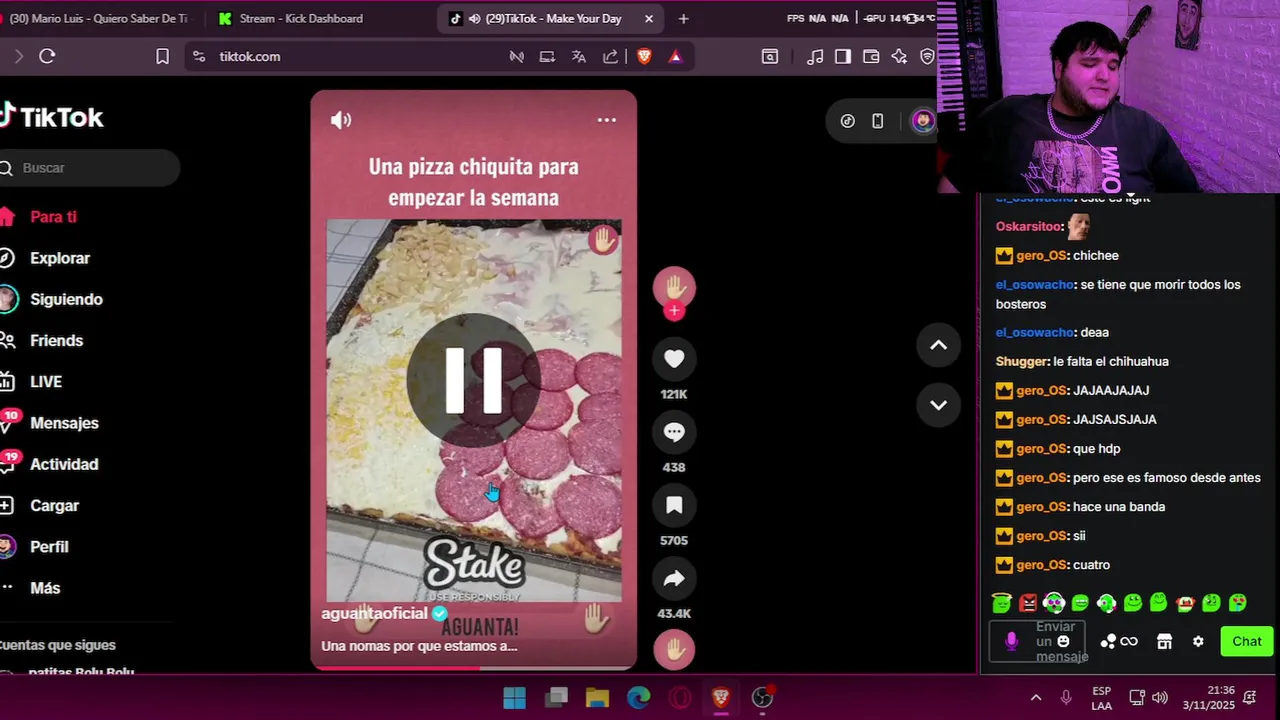Share the video using the arrow icon
Viewport: 1280px width, 720px height.
674,578
